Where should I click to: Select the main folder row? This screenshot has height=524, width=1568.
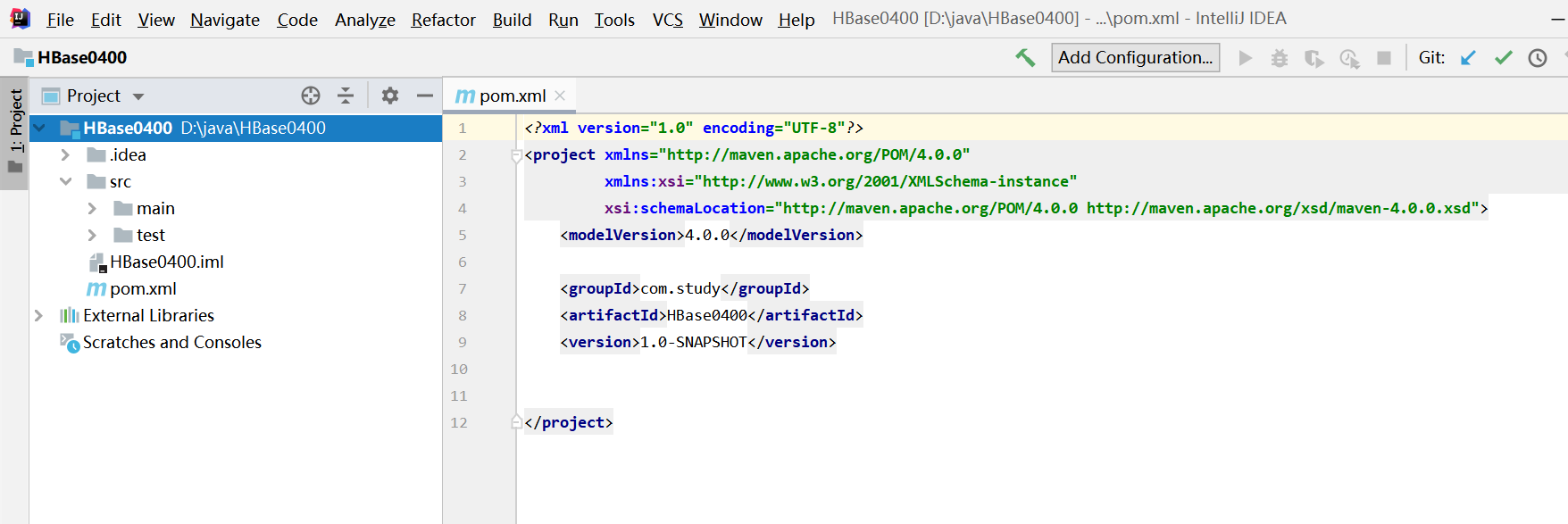coord(236,209)
